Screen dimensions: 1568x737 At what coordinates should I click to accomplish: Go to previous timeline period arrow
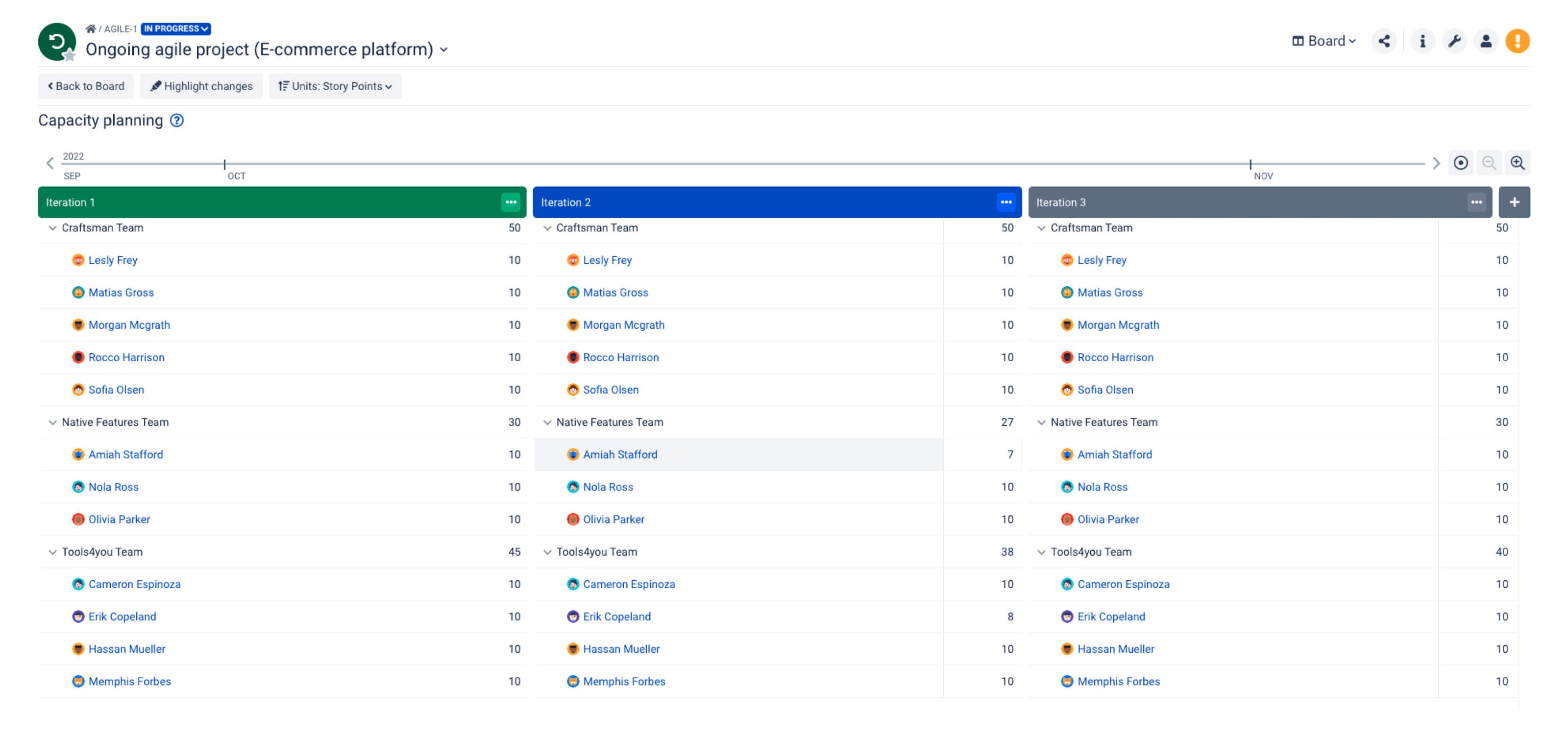50,163
